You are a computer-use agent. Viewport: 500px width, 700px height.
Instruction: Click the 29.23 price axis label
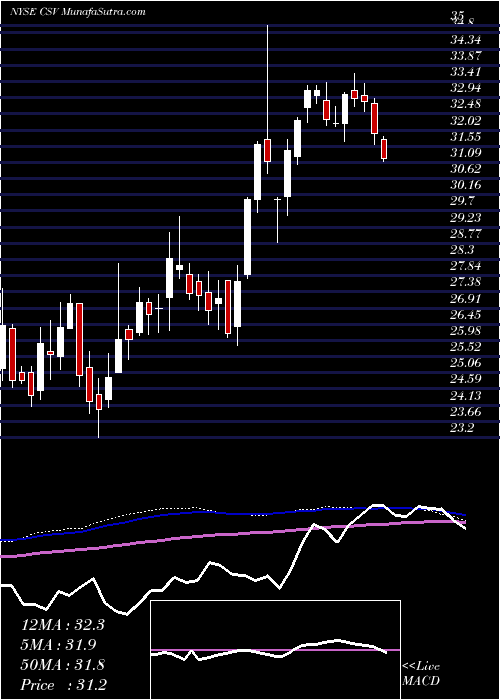point(465,217)
